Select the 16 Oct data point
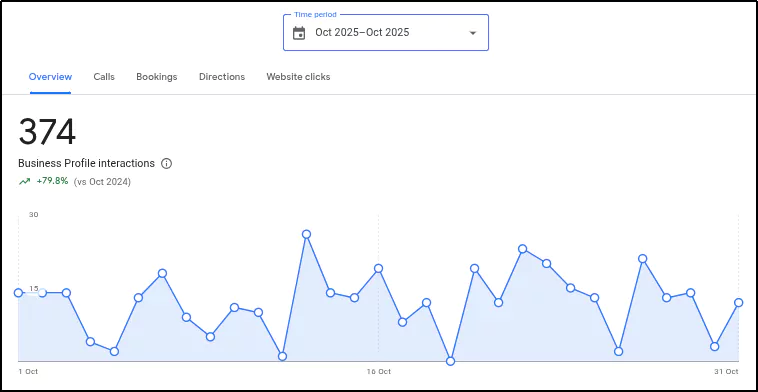 point(379,269)
